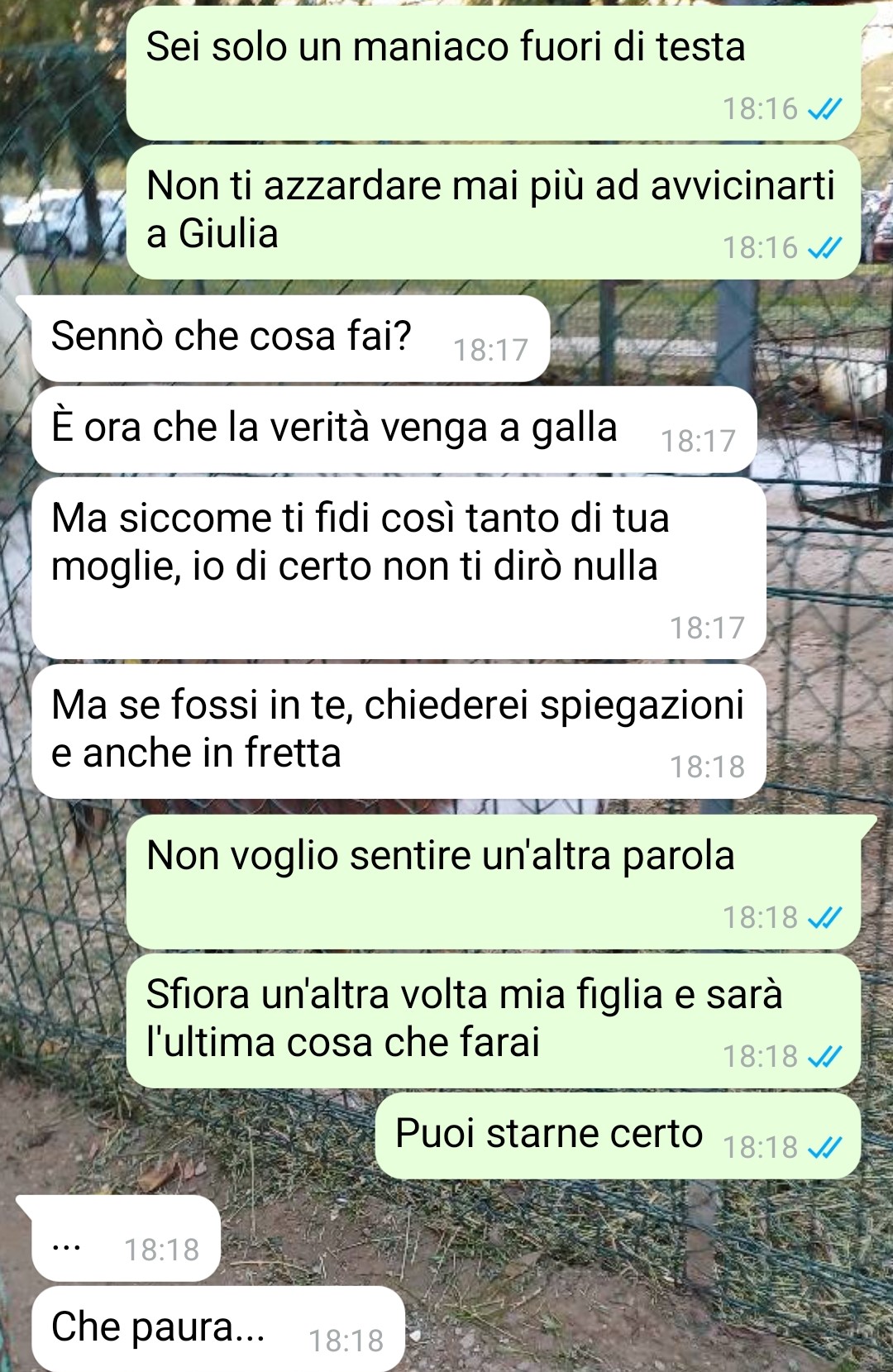This screenshot has width=893, height=1372.
Task: Tap 18:18 timestamp on 'Che paura...' bubble
Action: pyautogui.click(x=346, y=1341)
